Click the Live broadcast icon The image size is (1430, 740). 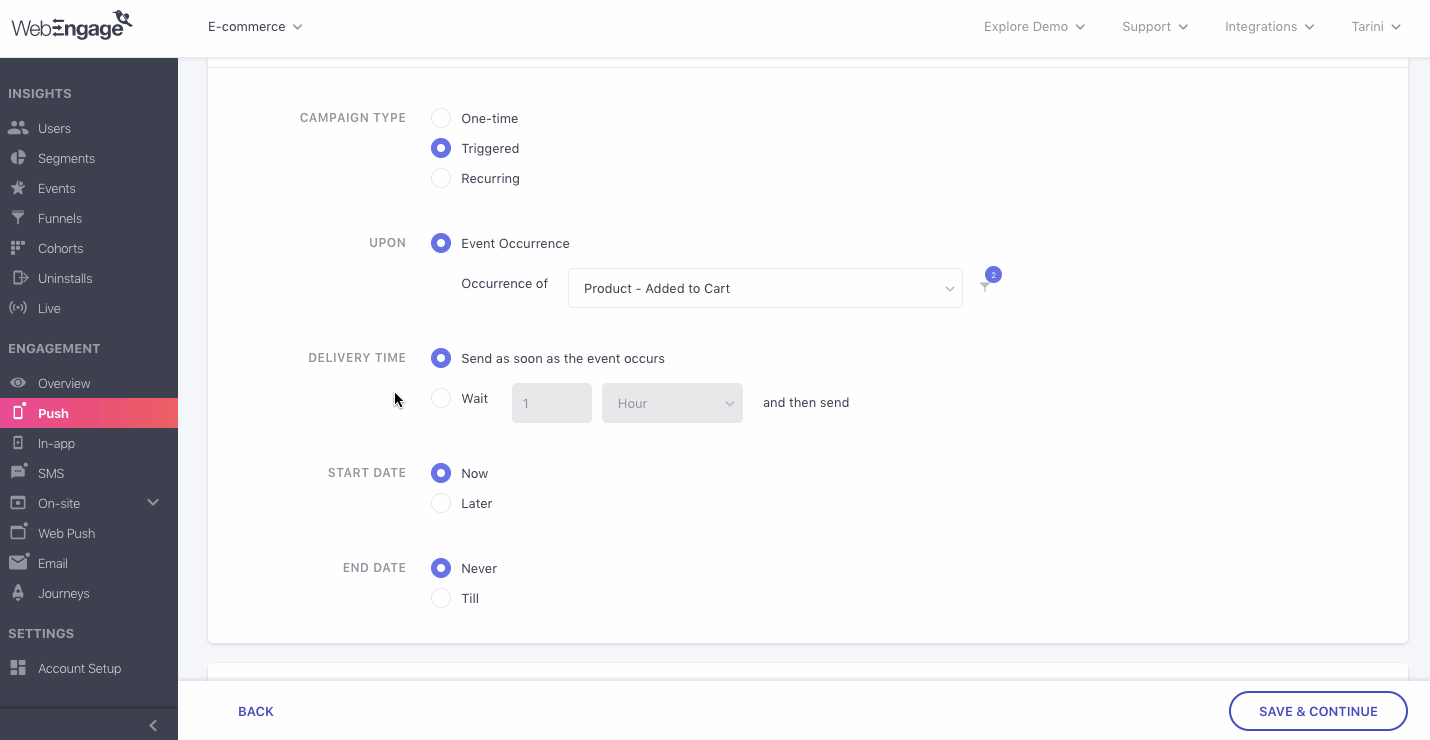(x=18, y=308)
